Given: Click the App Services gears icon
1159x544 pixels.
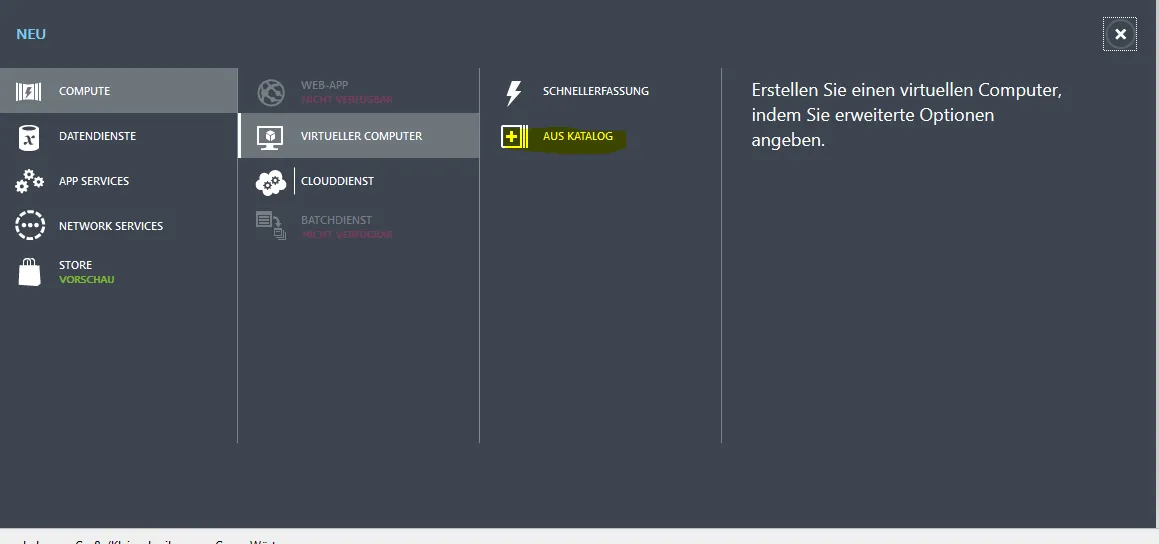Looking at the screenshot, I should click(x=29, y=181).
